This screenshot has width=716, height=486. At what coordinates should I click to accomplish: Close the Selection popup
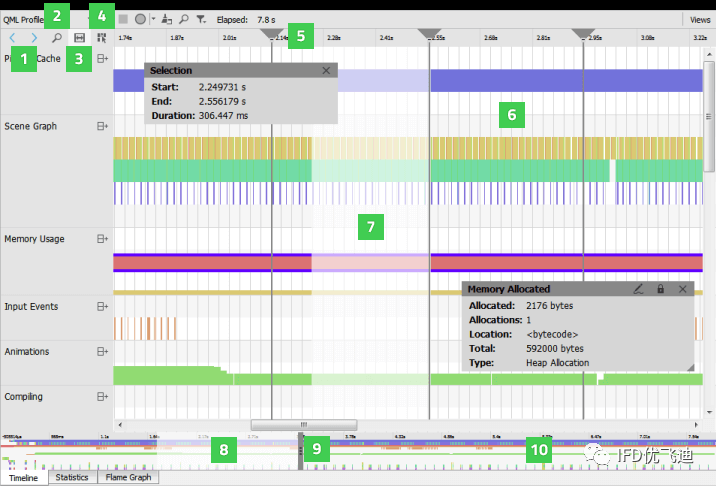pos(326,70)
